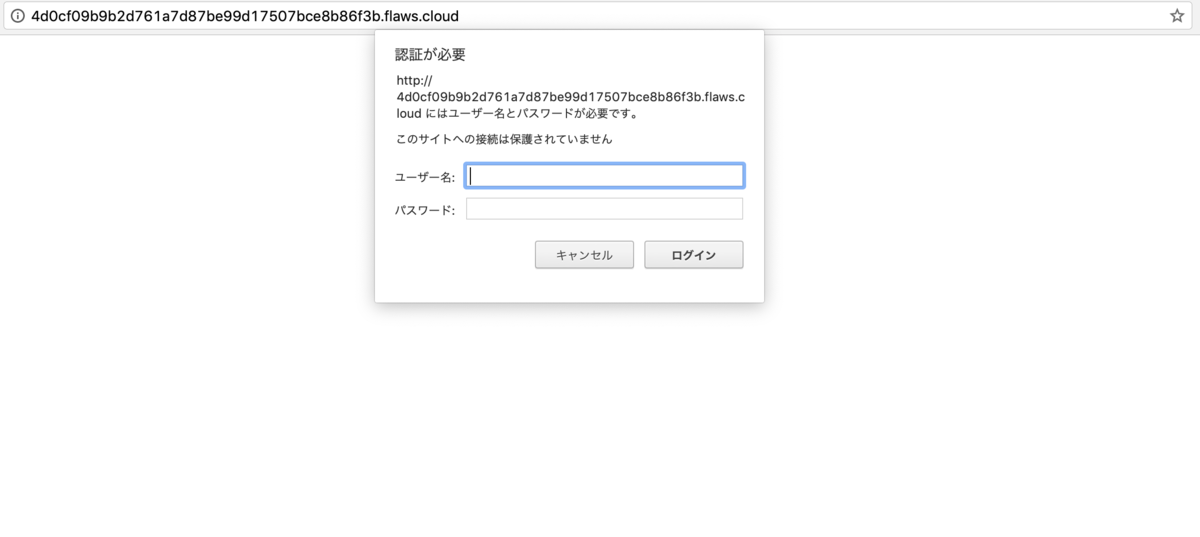
Task: Click the ユーザー名 input field
Action: point(604,176)
